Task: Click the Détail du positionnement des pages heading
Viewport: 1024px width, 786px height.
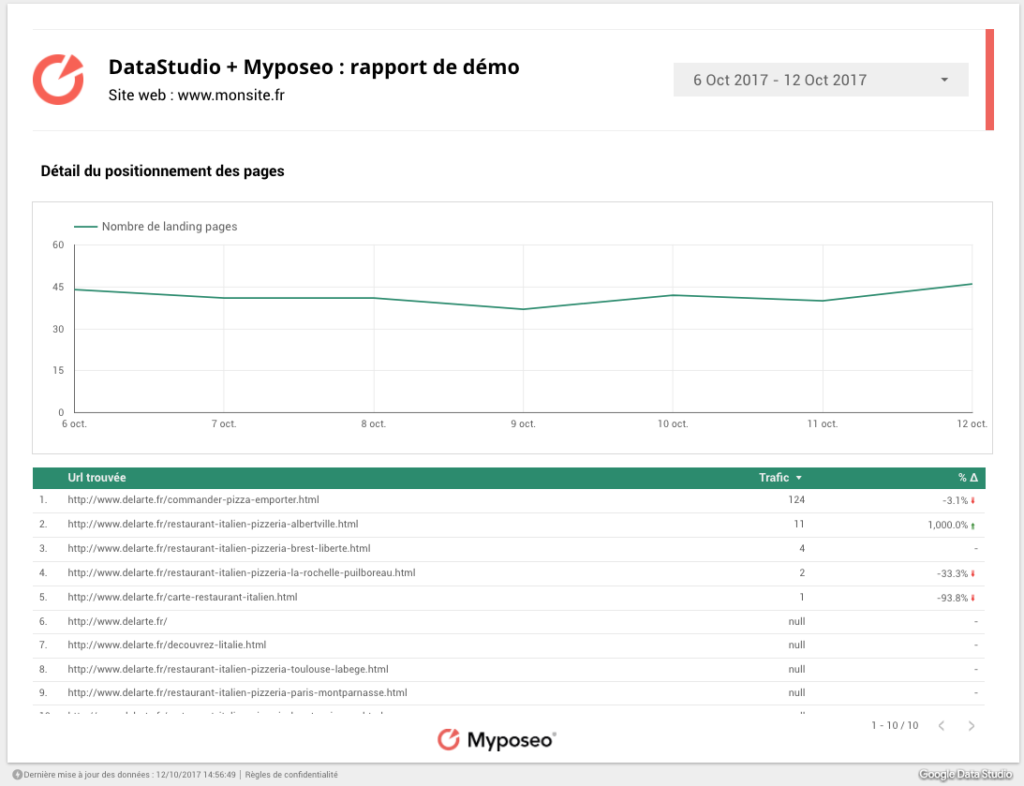Action: pyautogui.click(x=160, y=171)
